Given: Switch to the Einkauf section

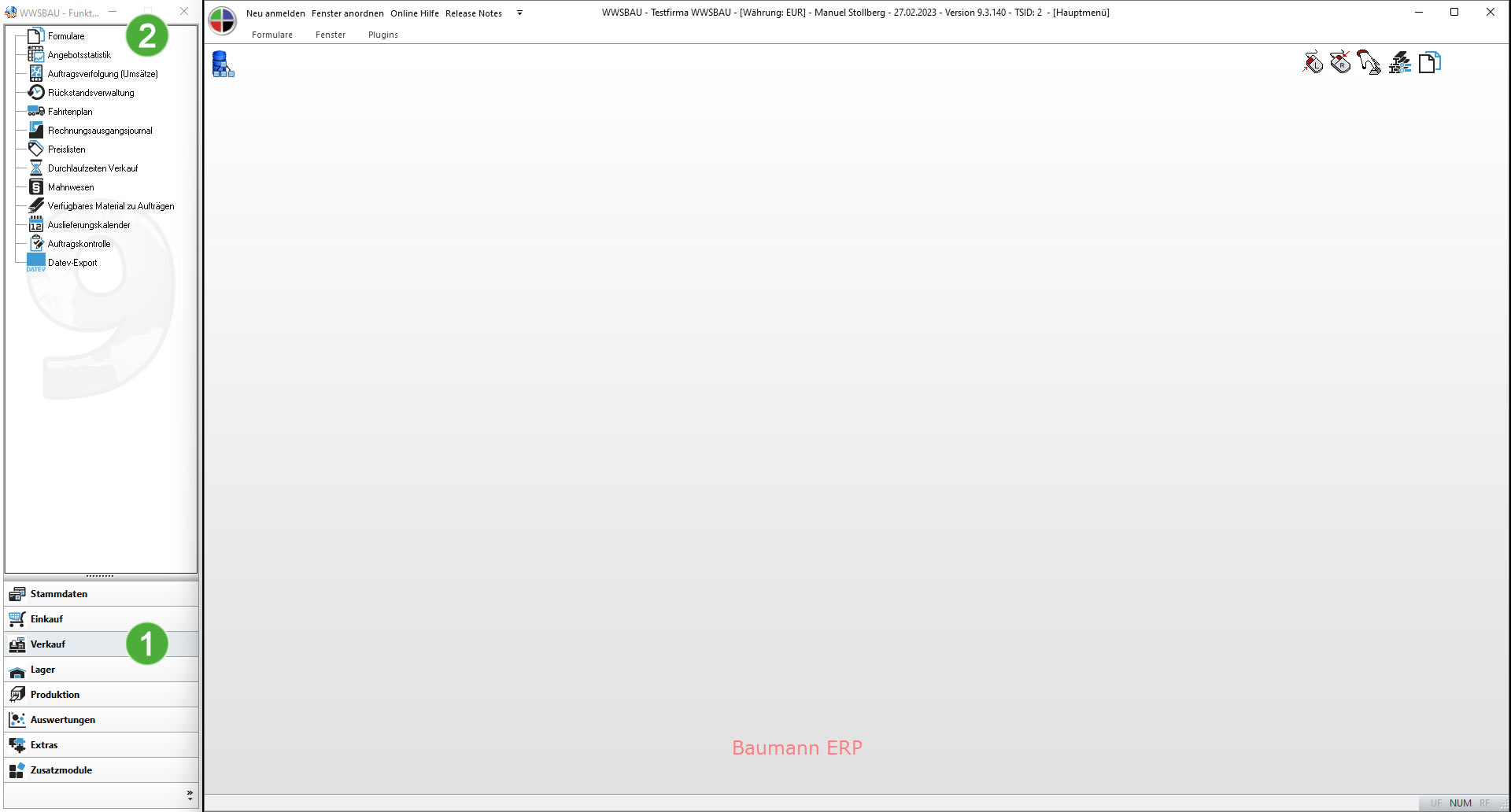Looking at the screenshot, I should (101, 619).
